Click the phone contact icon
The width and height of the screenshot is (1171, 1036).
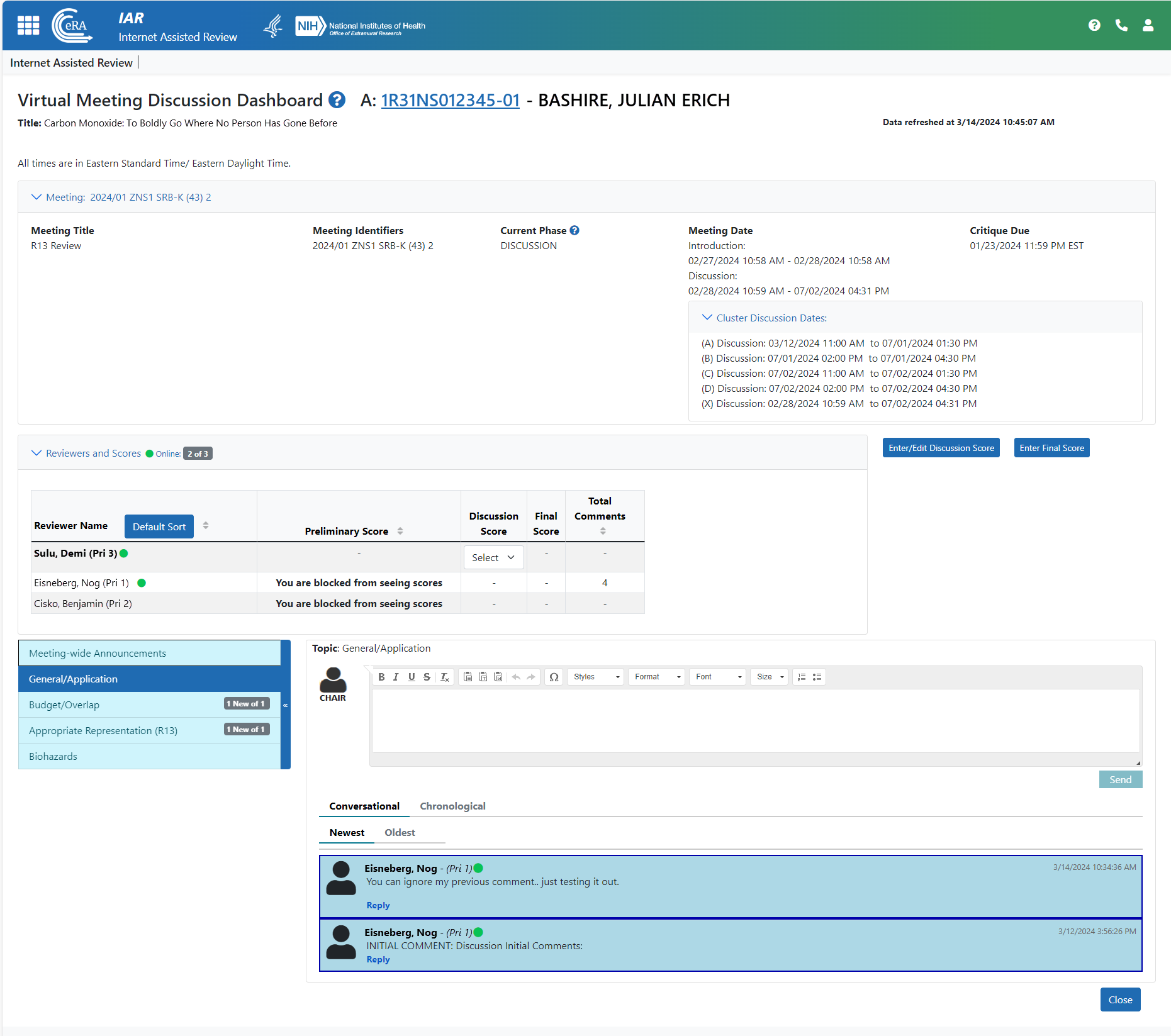tap(1121, 25)
